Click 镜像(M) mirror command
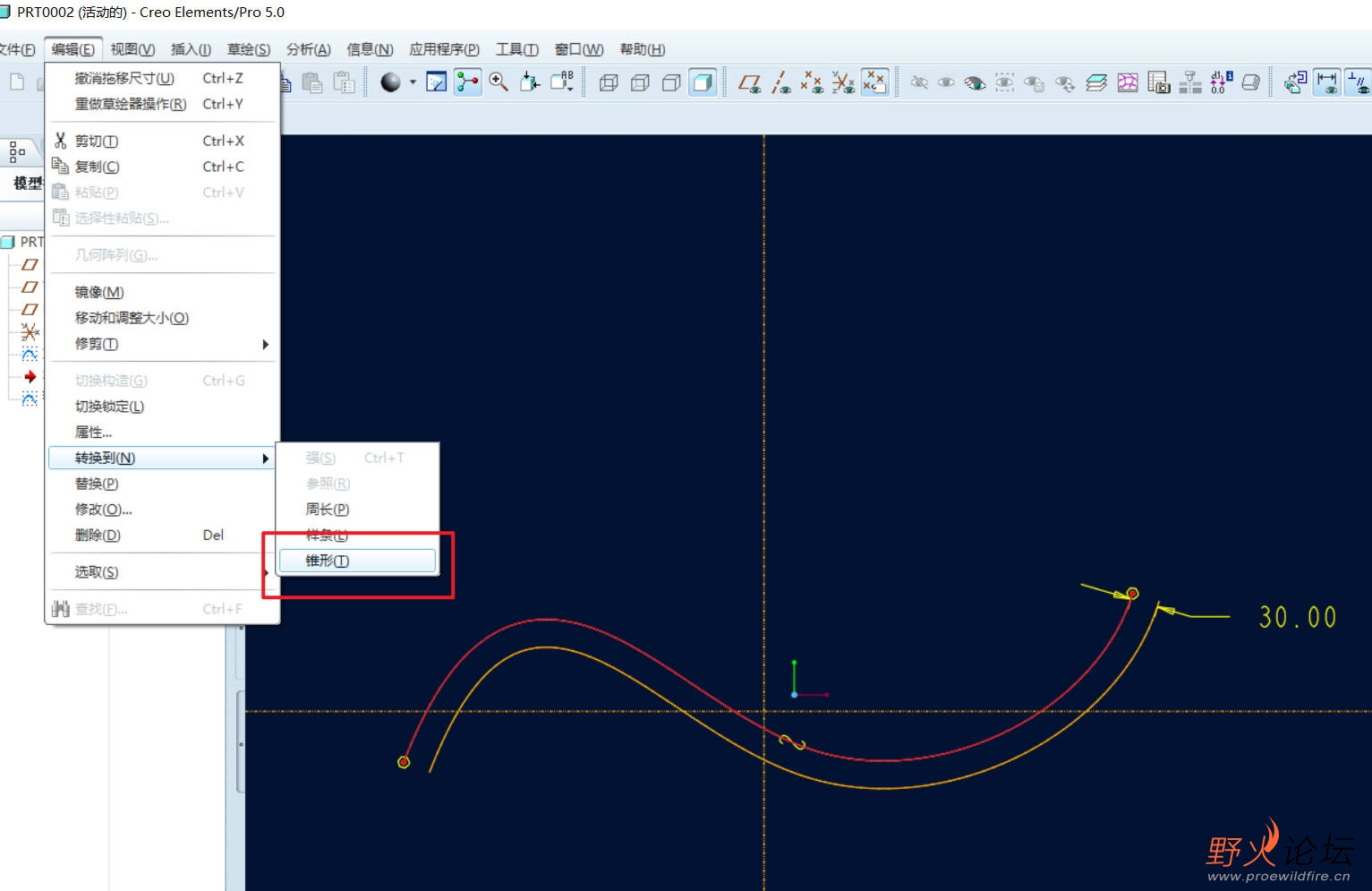This screenshot has height=891, width=1372. click(x=99, y=292)
